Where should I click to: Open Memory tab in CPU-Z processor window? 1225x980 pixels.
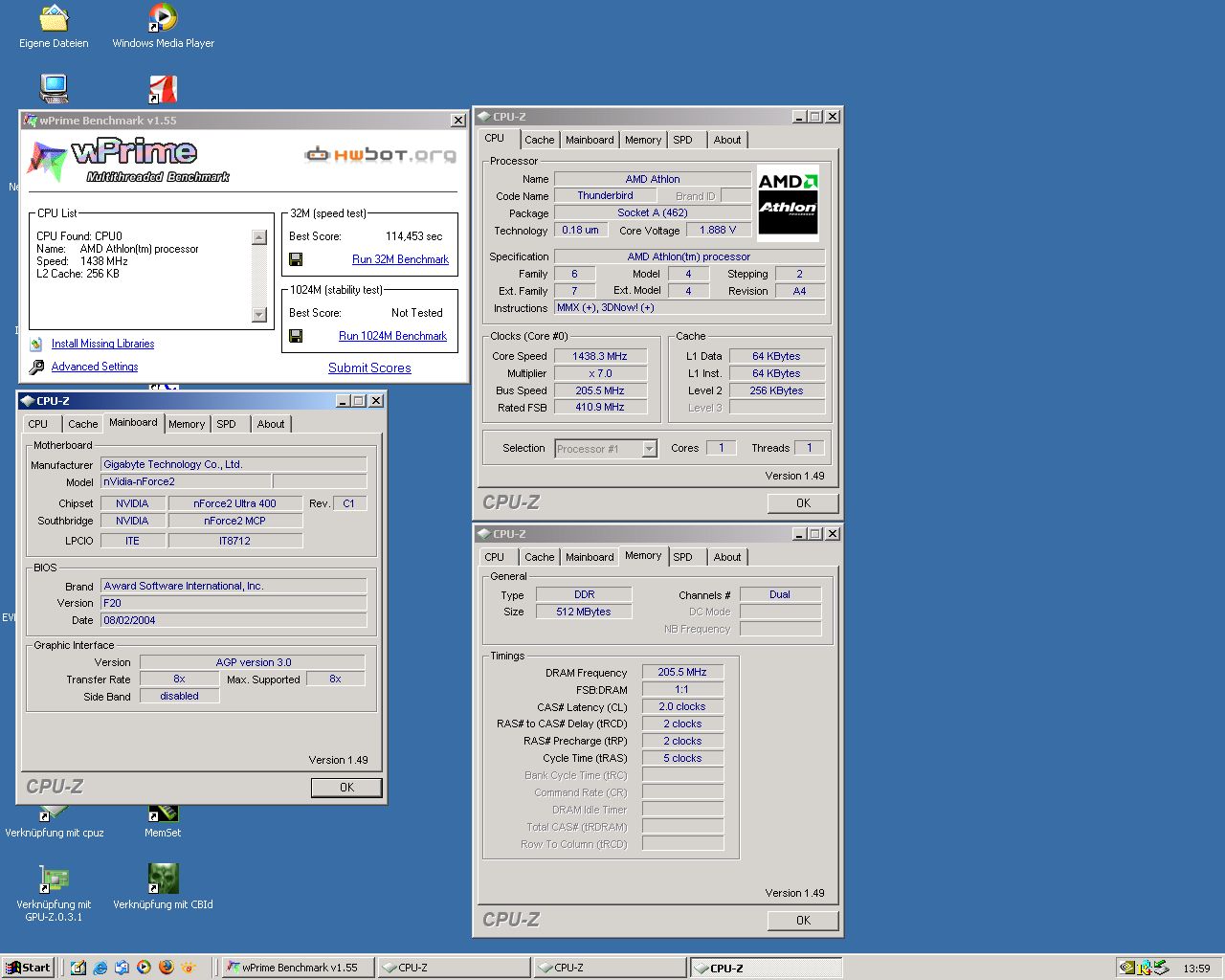(x=643, y=140)
